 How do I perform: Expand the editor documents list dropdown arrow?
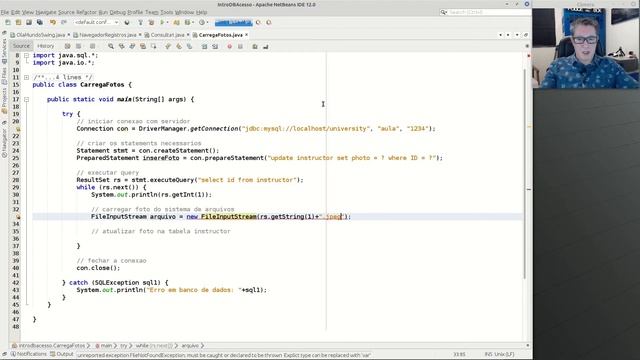coord(517,35)
